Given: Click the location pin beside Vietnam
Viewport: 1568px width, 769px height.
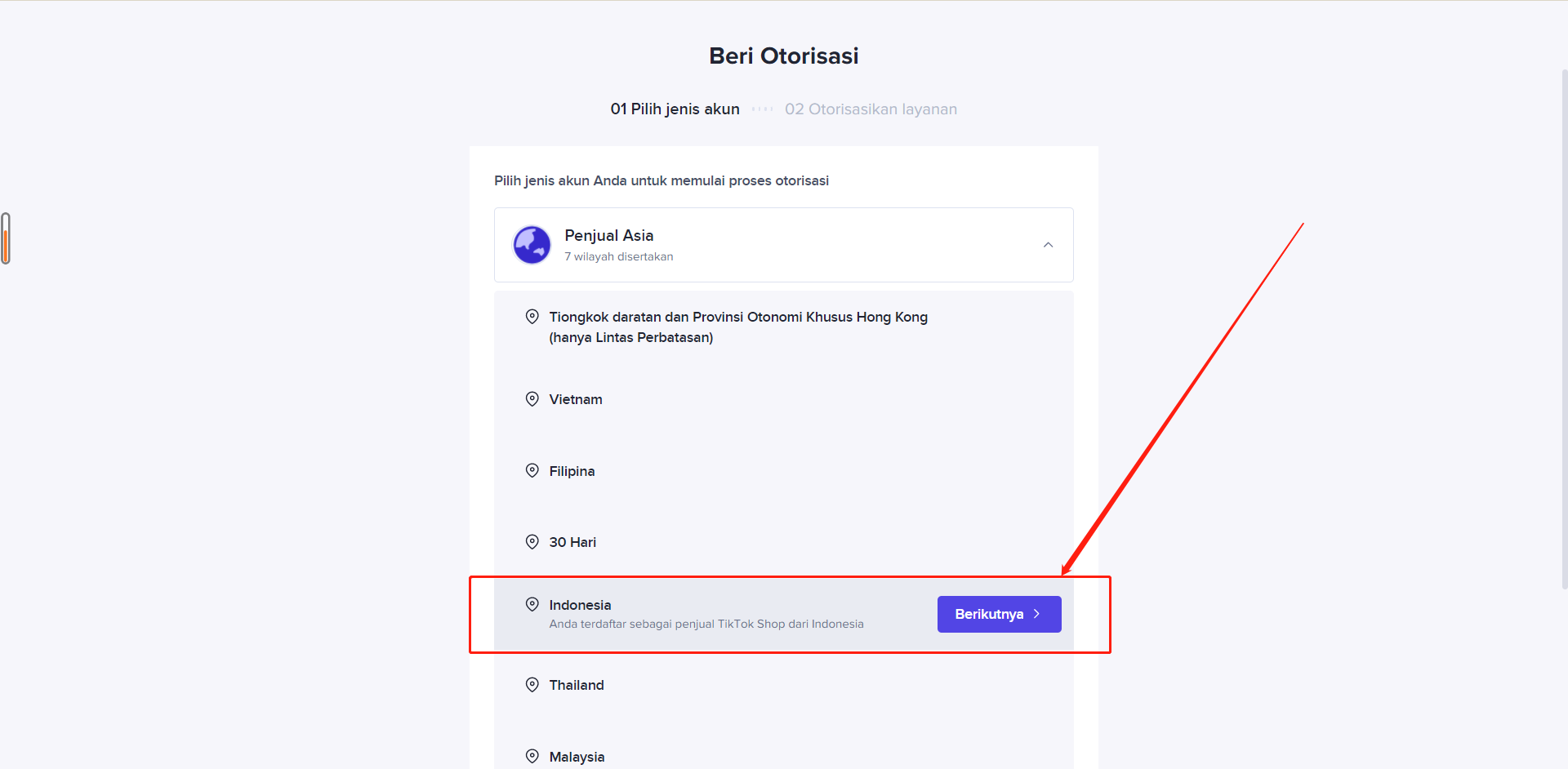Looking at the screenshot, I should (x=532, y=399).
